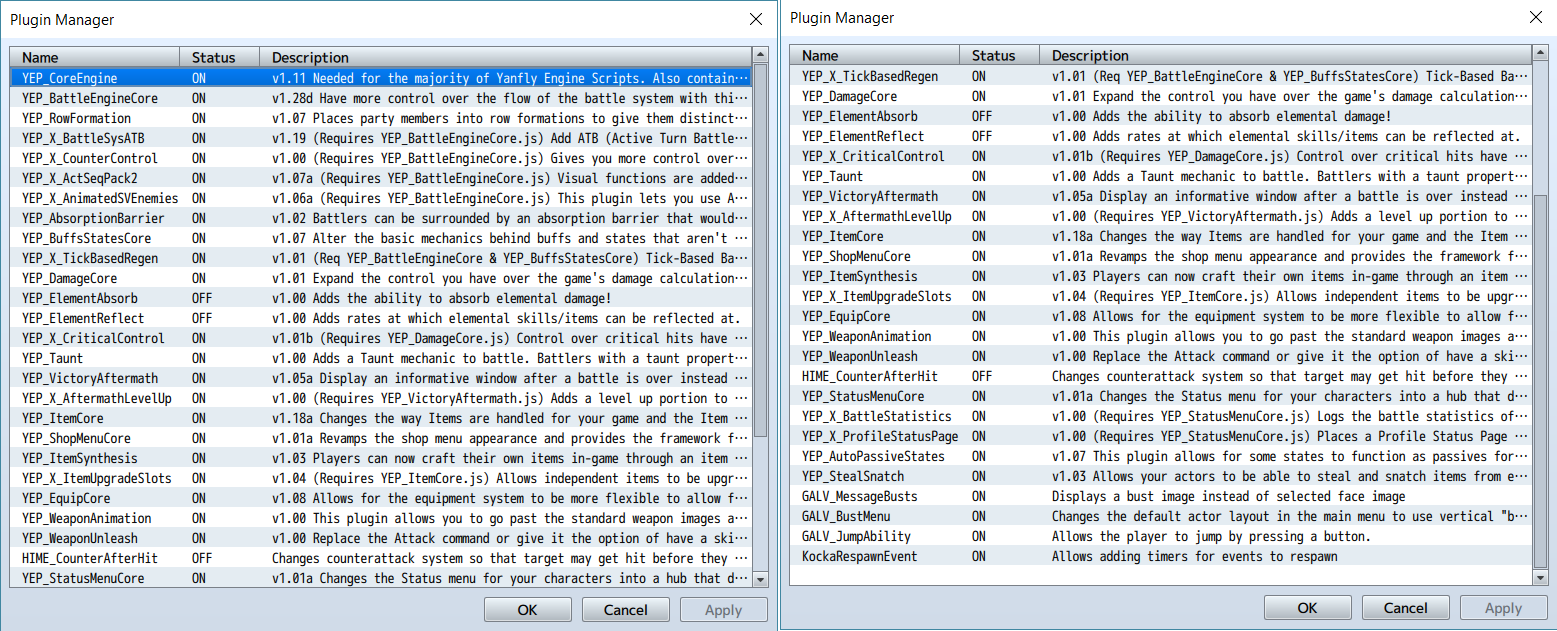Select YEP_StatusMenuCore in the left window
Image resolution: width=1557 pixels, height=631 pixels.
pos(381,578)
